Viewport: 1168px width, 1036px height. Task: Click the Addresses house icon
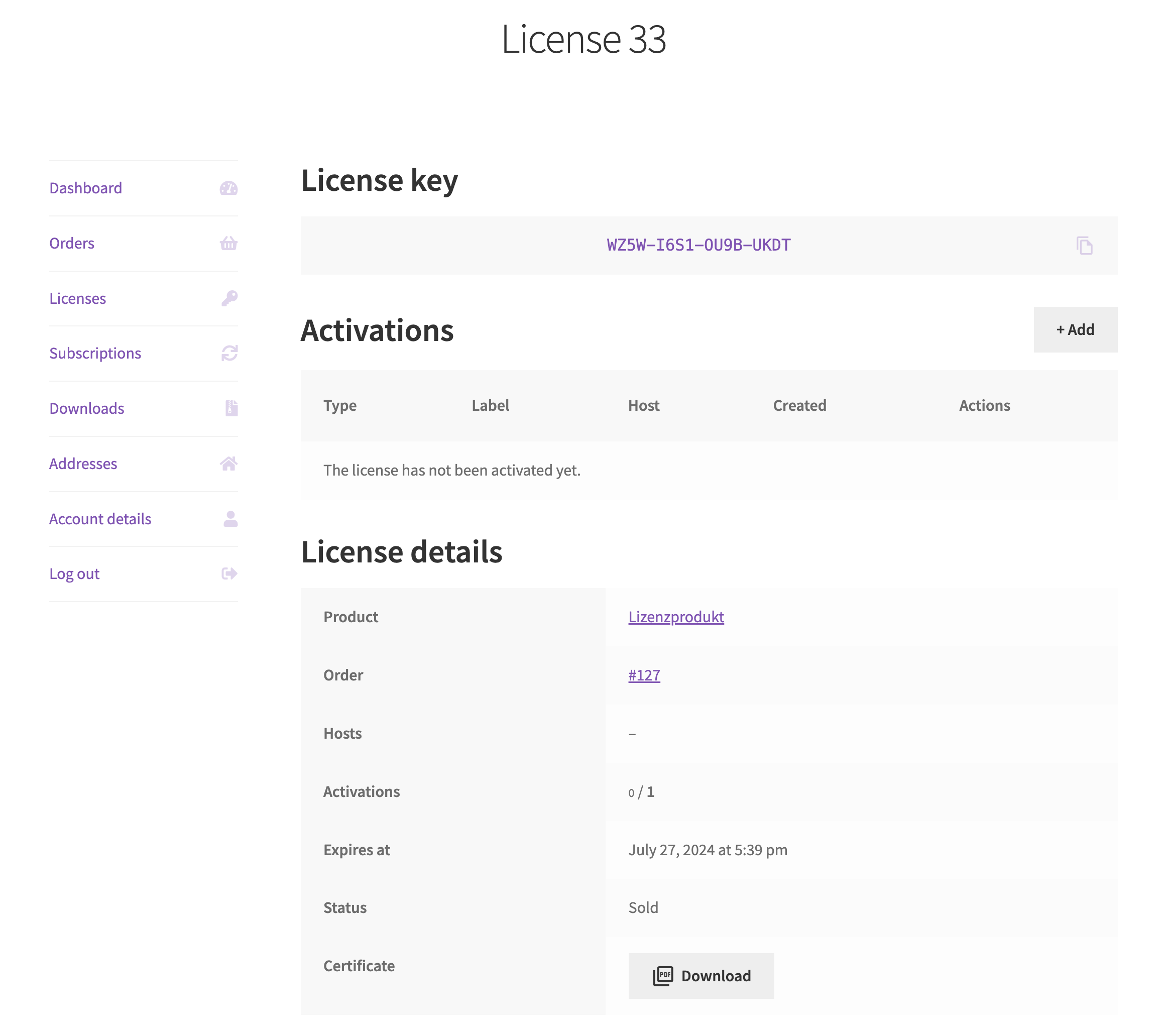228,464
